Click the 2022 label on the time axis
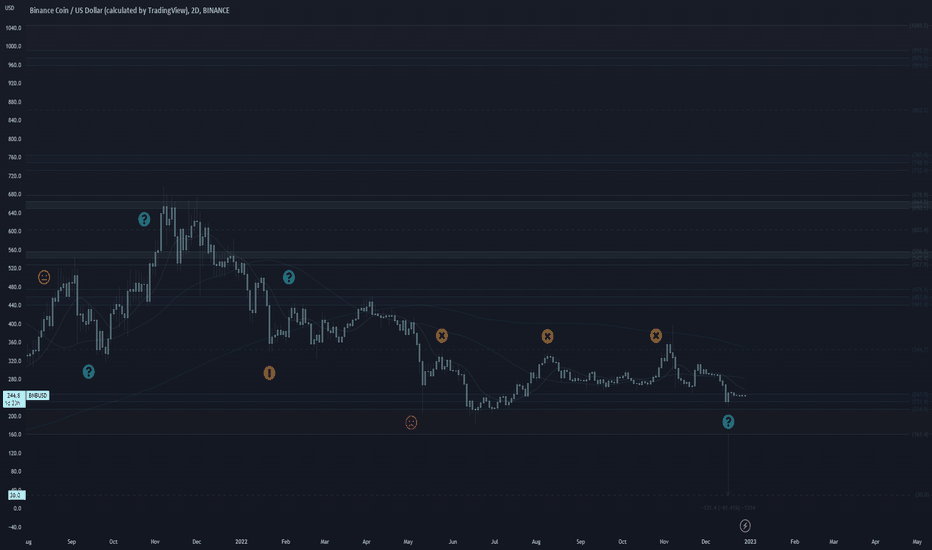Viewport: 932px width, 550px height. pos(241,542)
